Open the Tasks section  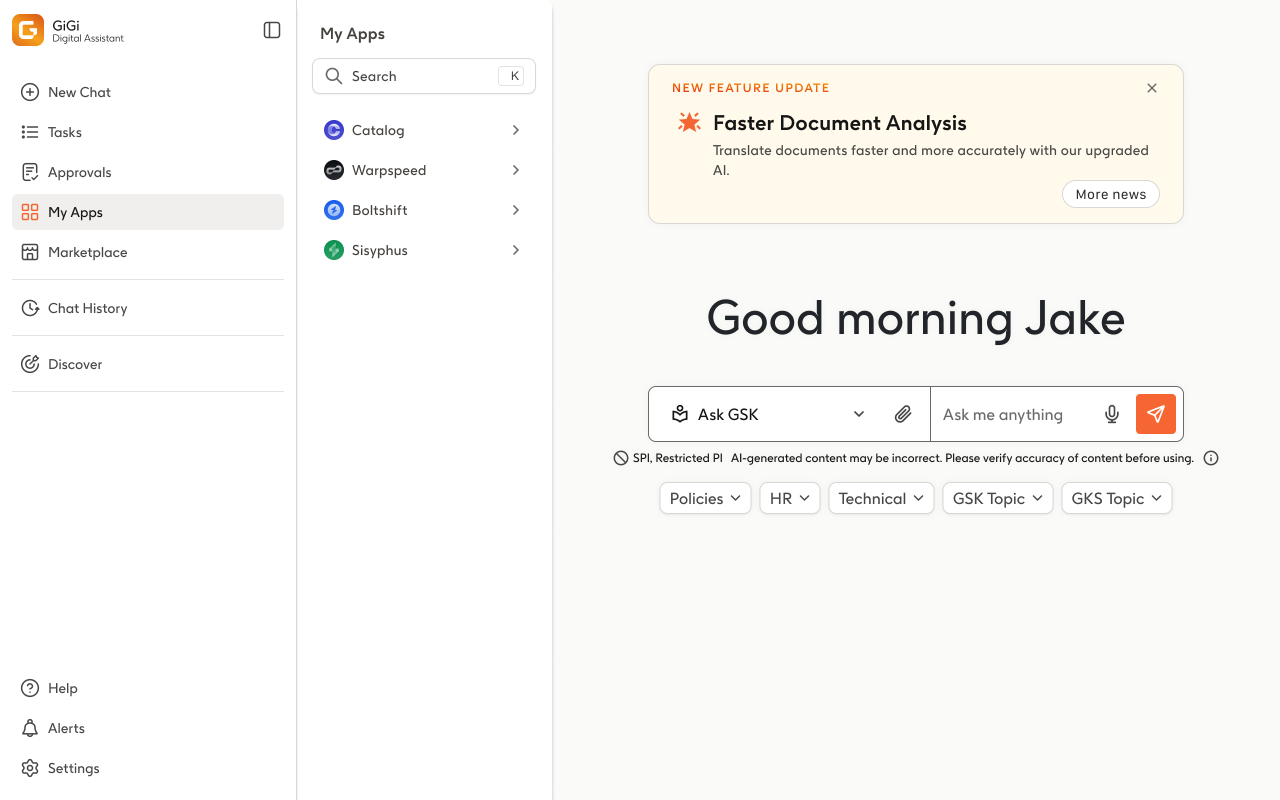pyautogui.click(x=148, y=132)
